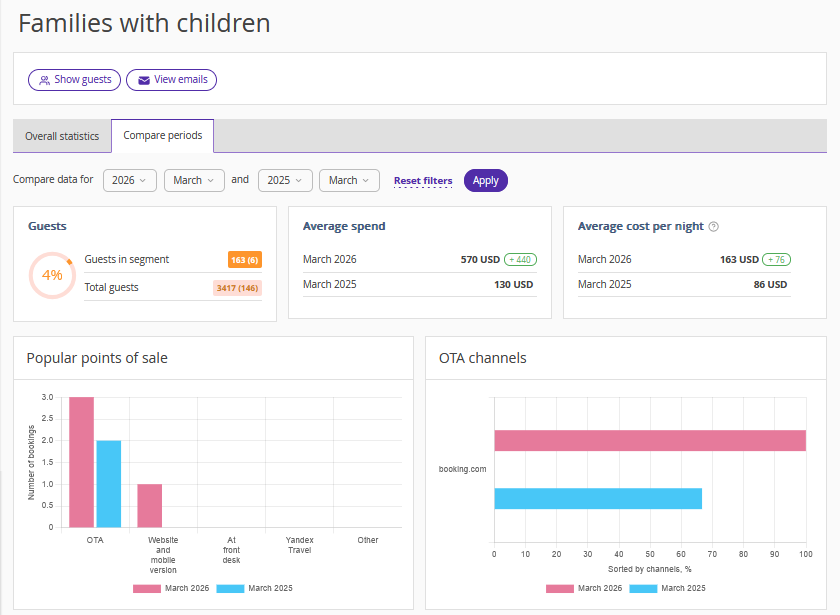The width and height of the screenshot is (840, 615).
Task: Open the 2026 year dropdown
Action: pos(130,181)
